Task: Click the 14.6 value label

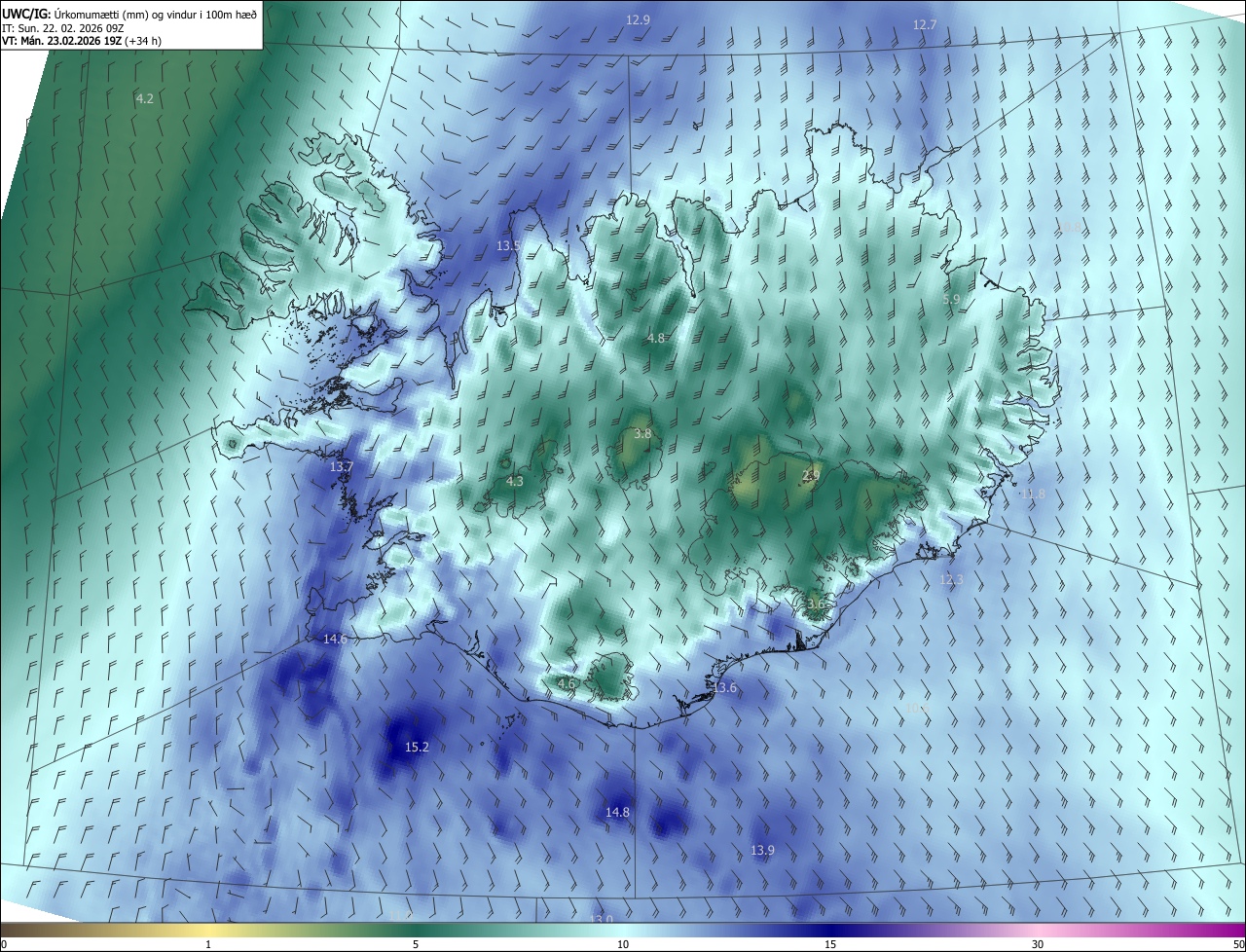Action: point(335,640)
